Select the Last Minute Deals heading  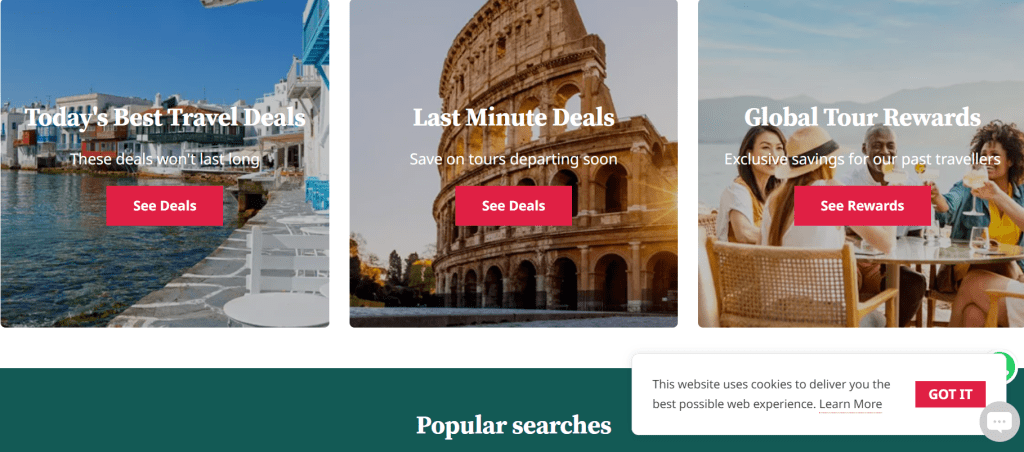coord(513,118)
